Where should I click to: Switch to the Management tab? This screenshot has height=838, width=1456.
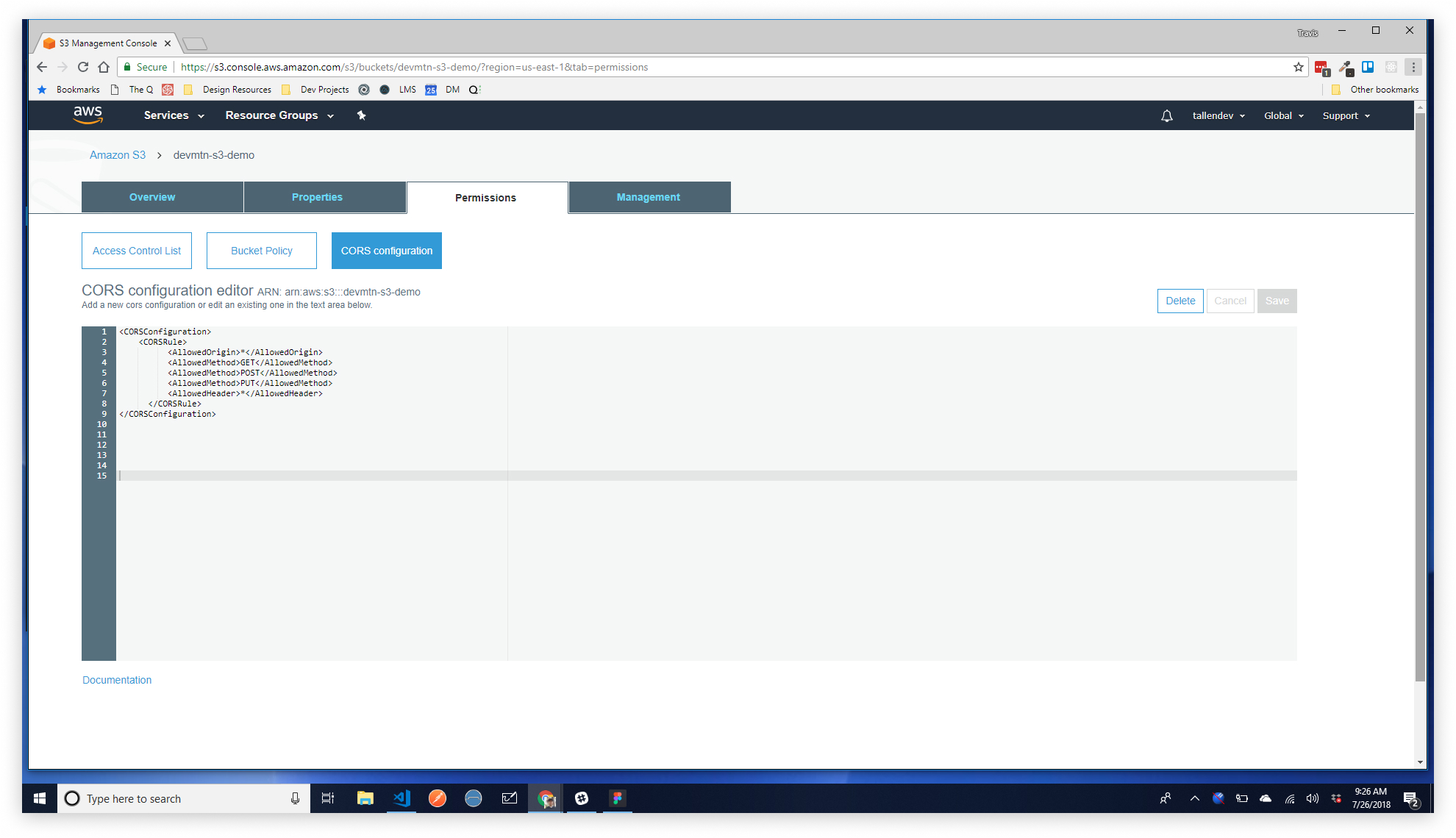(649, 197)
